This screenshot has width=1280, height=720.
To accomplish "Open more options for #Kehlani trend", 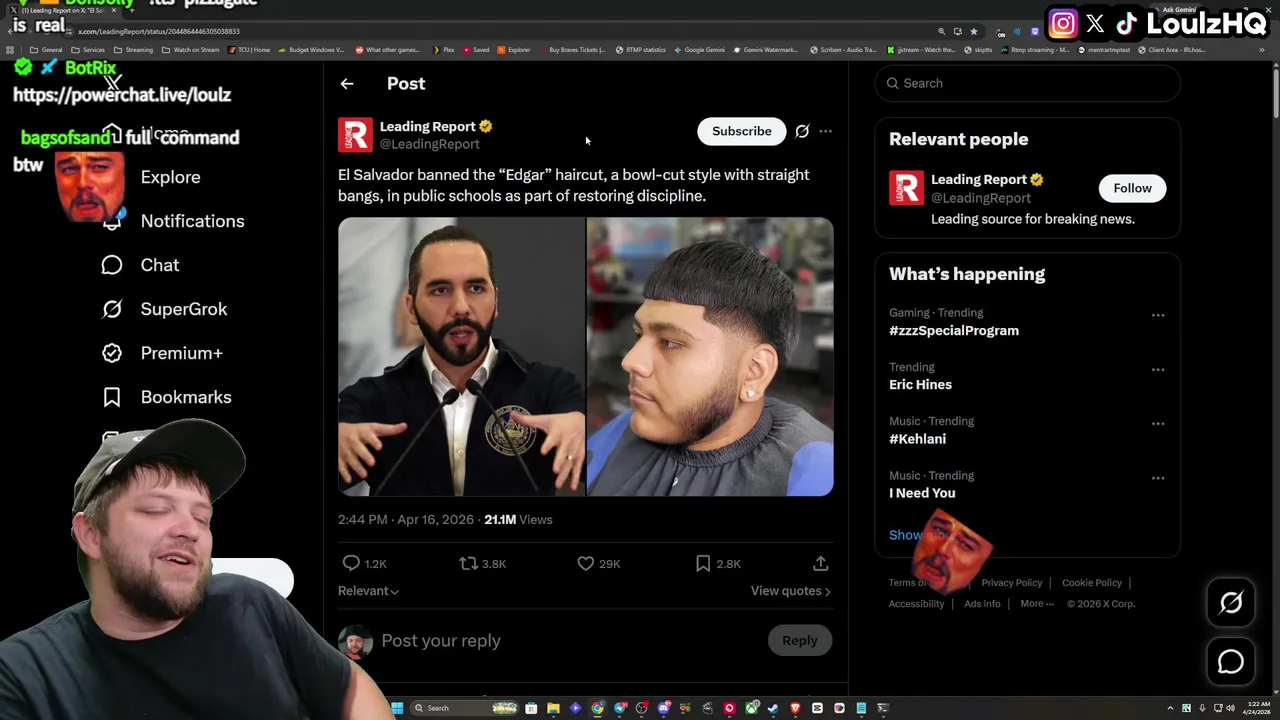I will 1157,423.
